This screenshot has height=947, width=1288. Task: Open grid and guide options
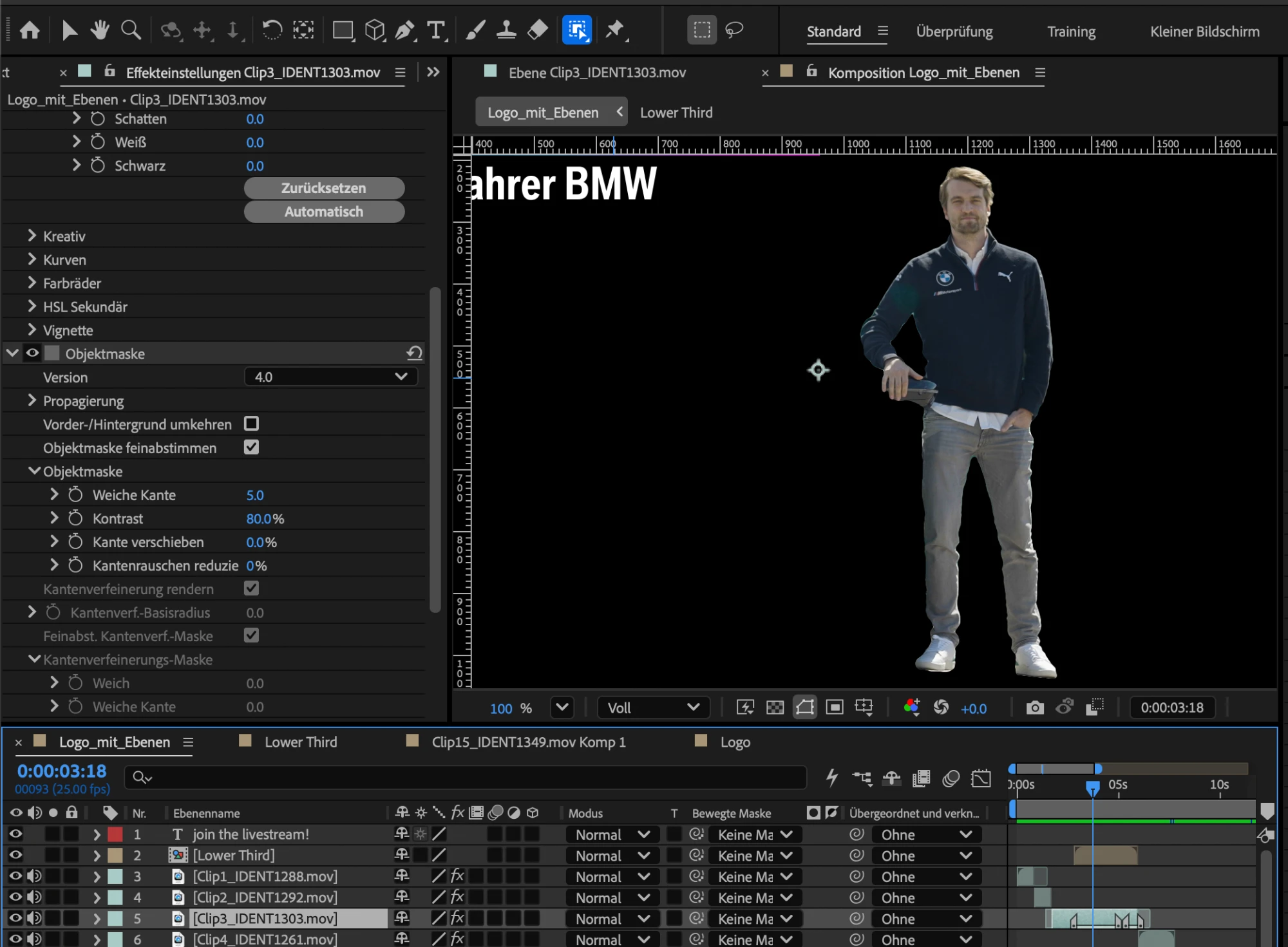coord(864,708)
